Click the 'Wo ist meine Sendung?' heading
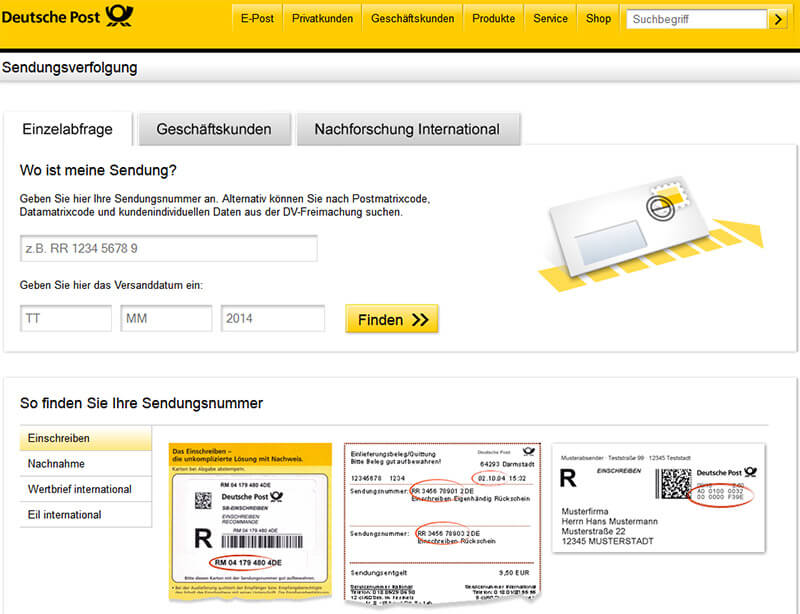The width and height of the screenshot is (800, 614). tap(98, 170)
